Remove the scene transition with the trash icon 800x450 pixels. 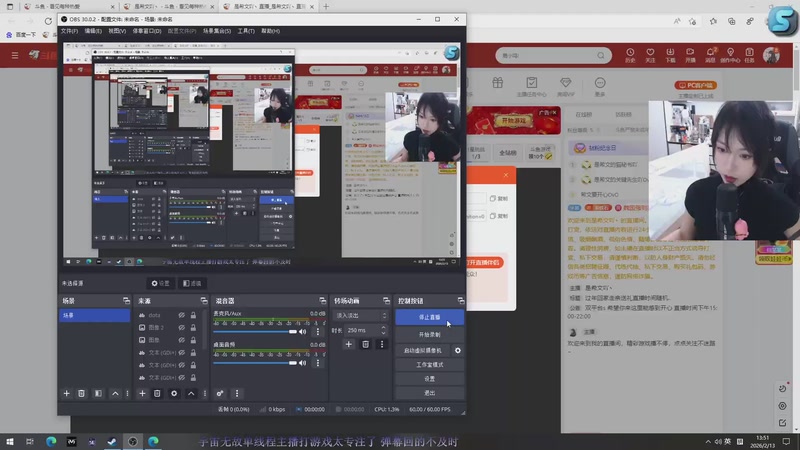[365, 344]
